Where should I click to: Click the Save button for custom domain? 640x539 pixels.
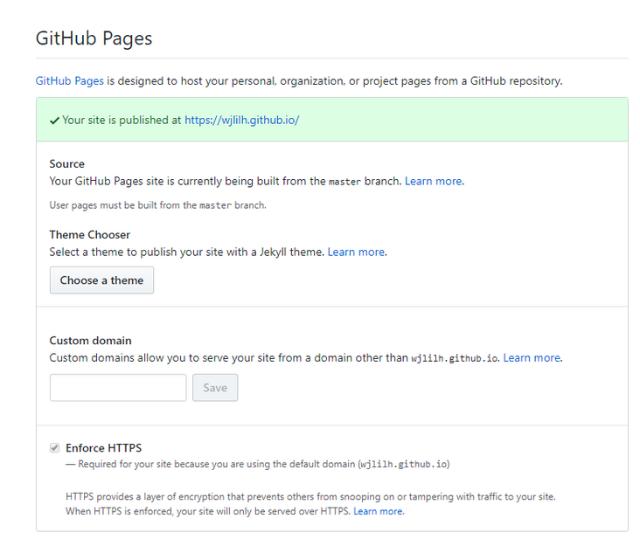[x=215, y=387]
